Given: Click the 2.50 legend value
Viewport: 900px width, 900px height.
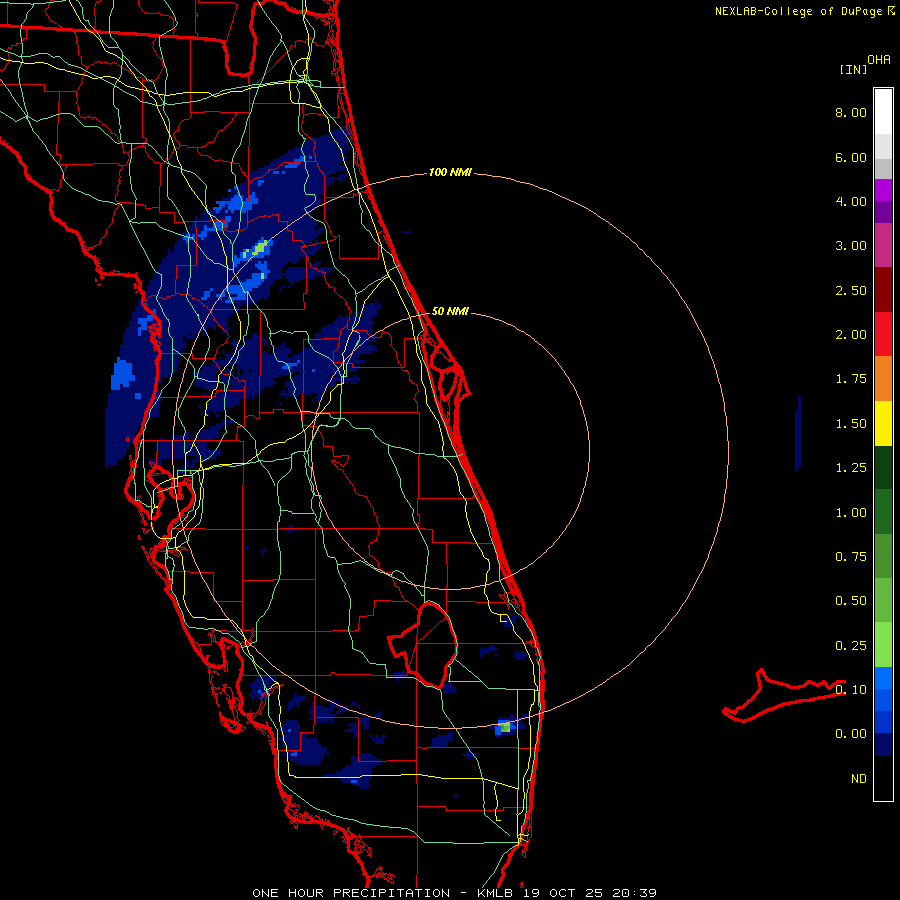Looking at the screenshot, I should pyautogui.click(x=851, y=290).
